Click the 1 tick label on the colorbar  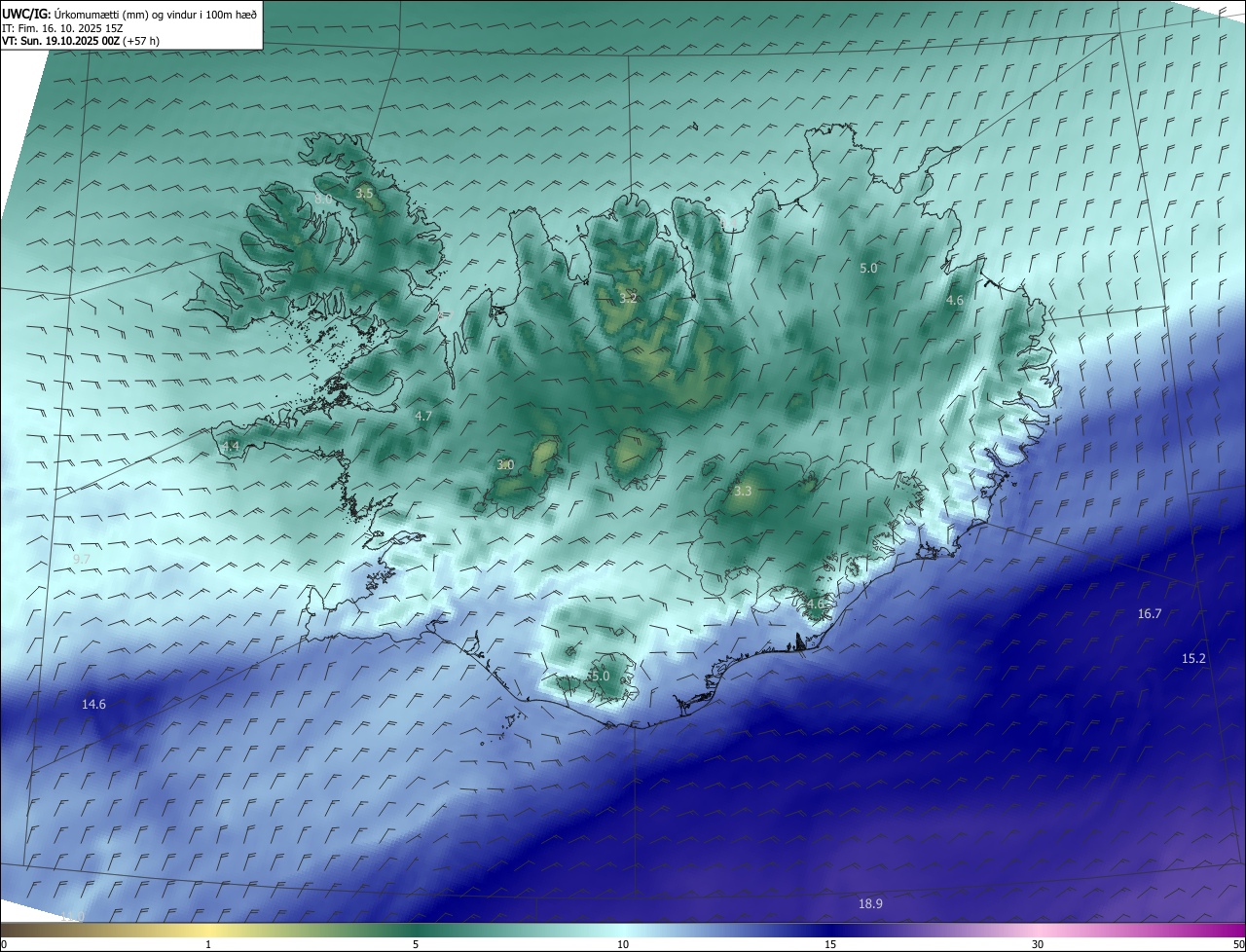tap(208, 944)
